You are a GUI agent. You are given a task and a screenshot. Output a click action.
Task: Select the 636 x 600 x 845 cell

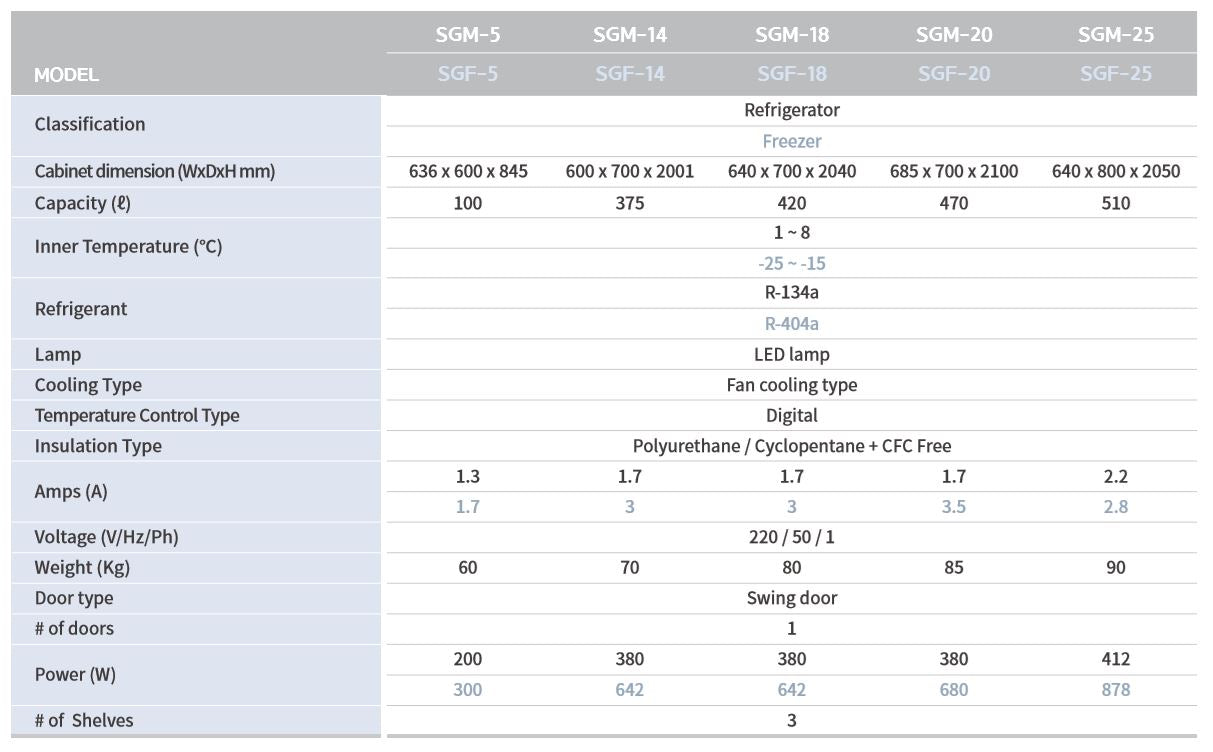click(x=468, y=171)
